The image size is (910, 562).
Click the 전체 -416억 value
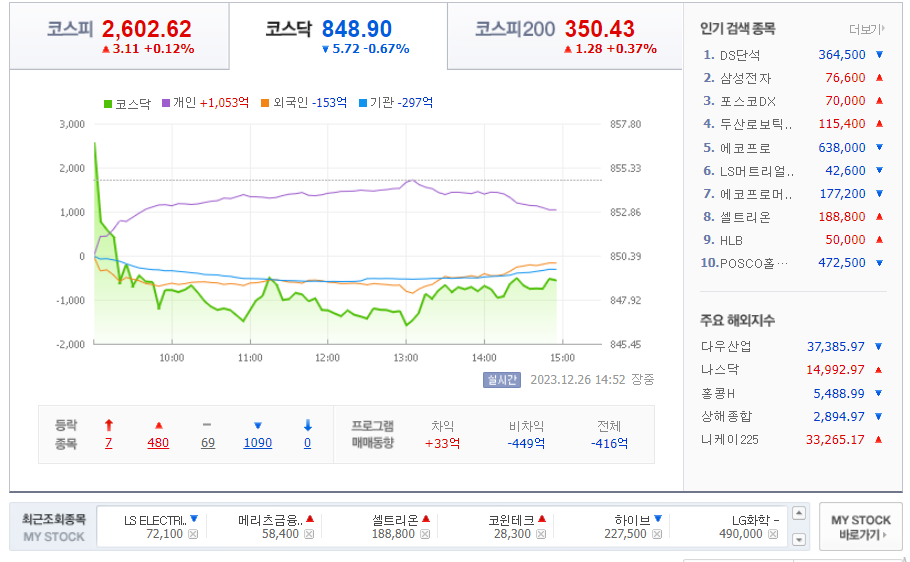609,444
